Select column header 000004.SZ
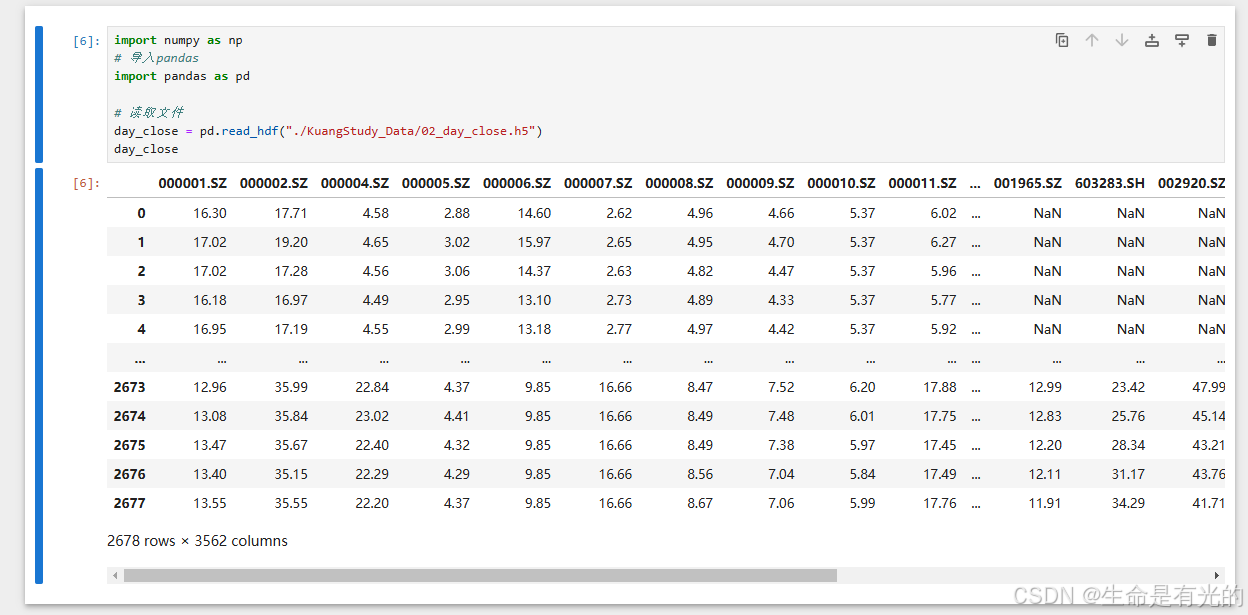This screenshot has height=615, width=1248. tap(354, 183)
